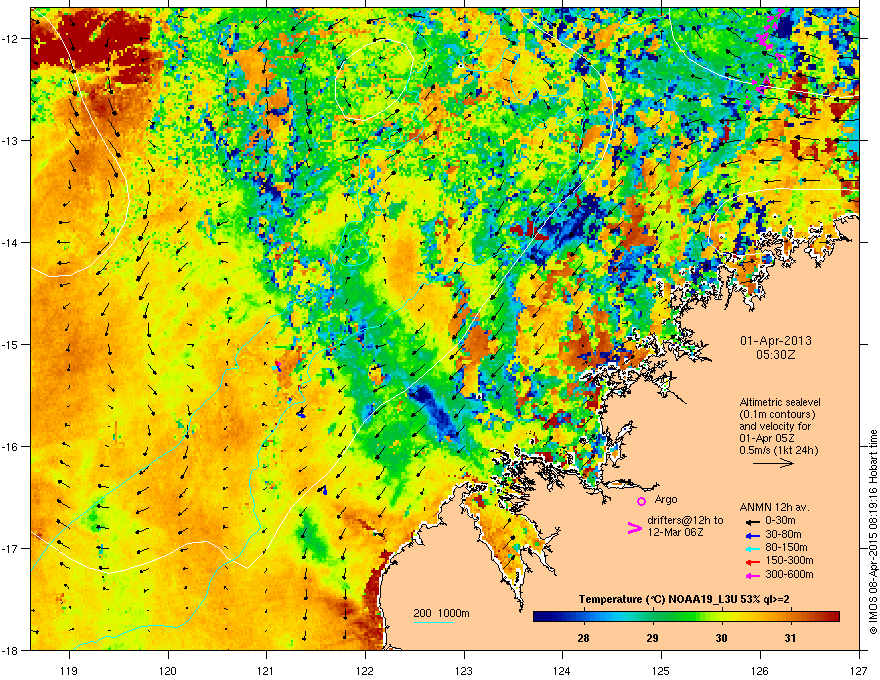Click the latitude axis label -13
This screenshot has height=680, width=880.
pos(11,140)
